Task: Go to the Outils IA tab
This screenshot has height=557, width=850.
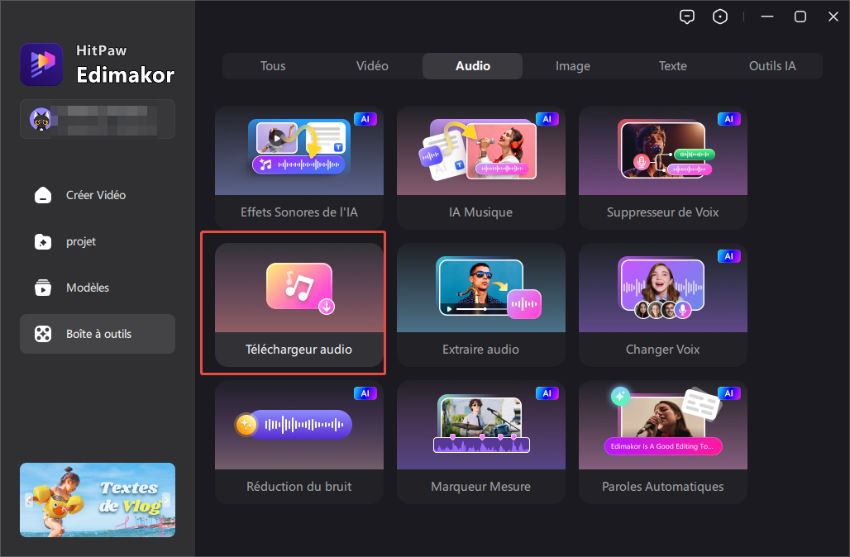Action: (x=772, y=66)
